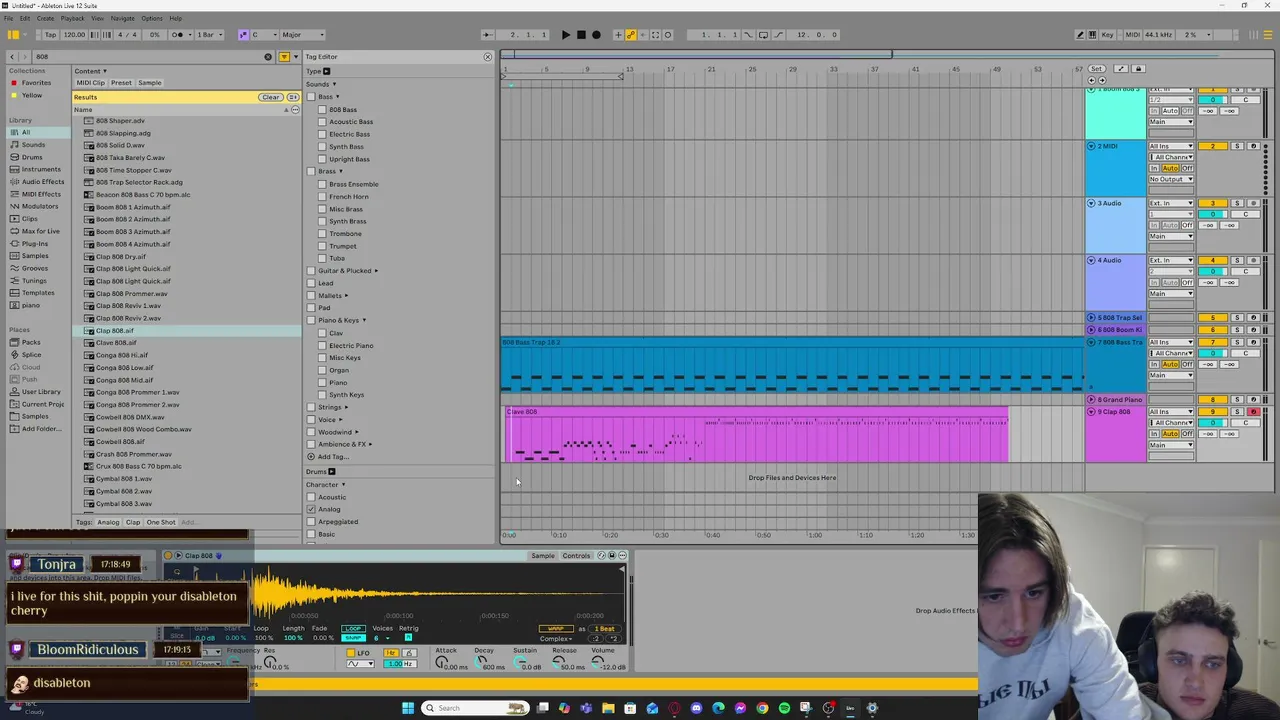The width and height of the screenshot is (1280, 720).
Task: Toggle scale mode icon next to C
Action: click(243, 35)
